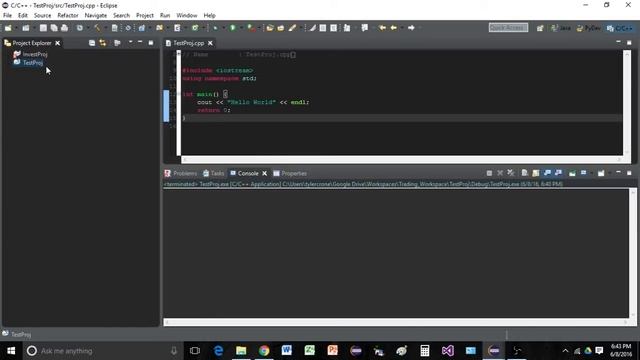Click Collapse All in Project Explorer
The image size is (640, 360).
92,43
